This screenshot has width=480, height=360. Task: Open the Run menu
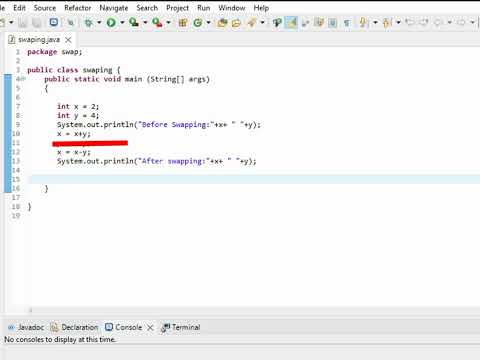pos(203,8)
